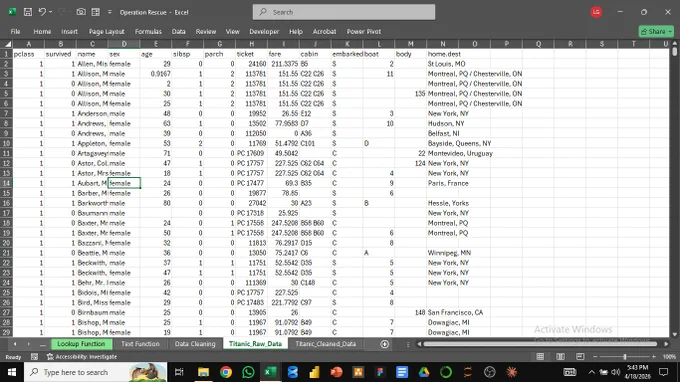
Task: Click the Search box in title bar
Action: [344, 12]
